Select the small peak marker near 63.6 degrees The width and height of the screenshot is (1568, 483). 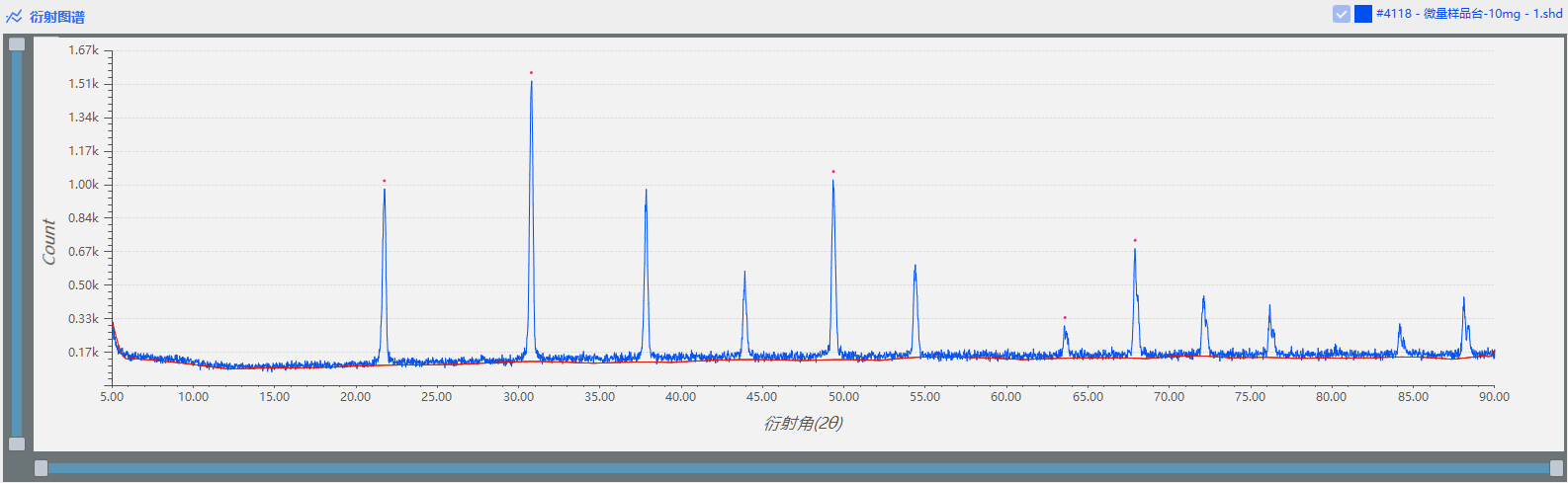click(x=1065, y=317)
